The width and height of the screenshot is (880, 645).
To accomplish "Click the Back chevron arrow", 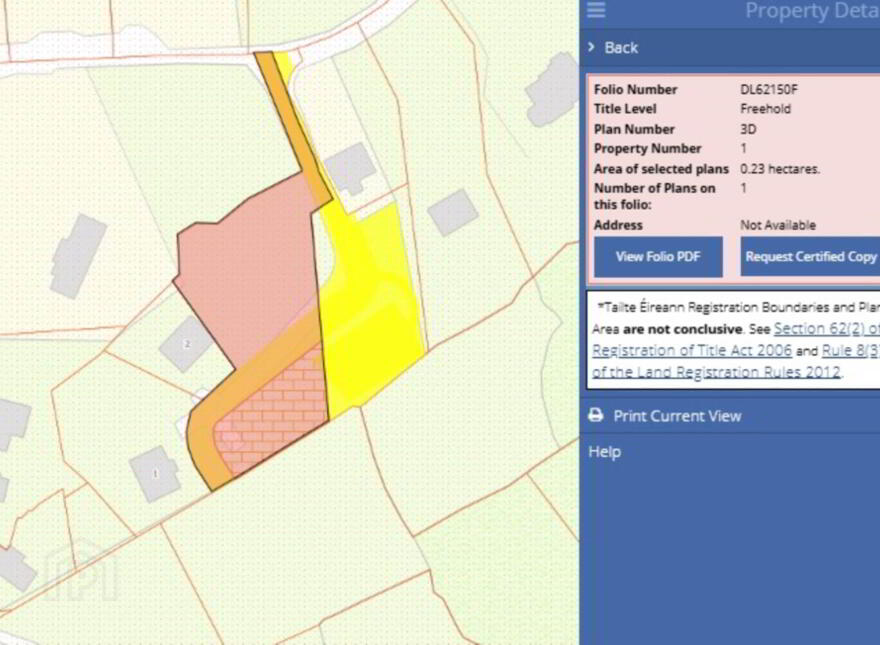I will 591,47.
